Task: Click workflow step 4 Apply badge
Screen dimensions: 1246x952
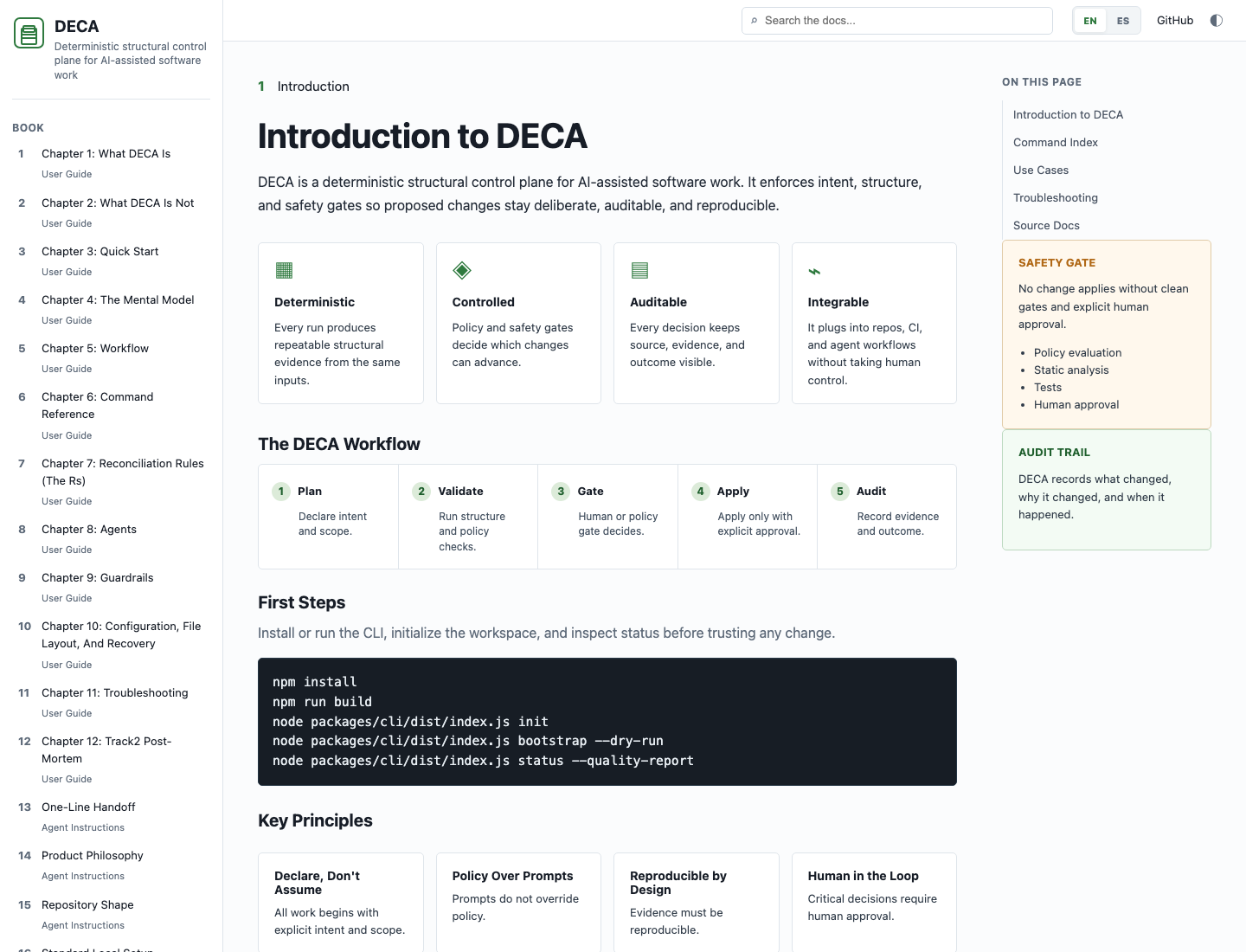Action: [x=700, y=492]
